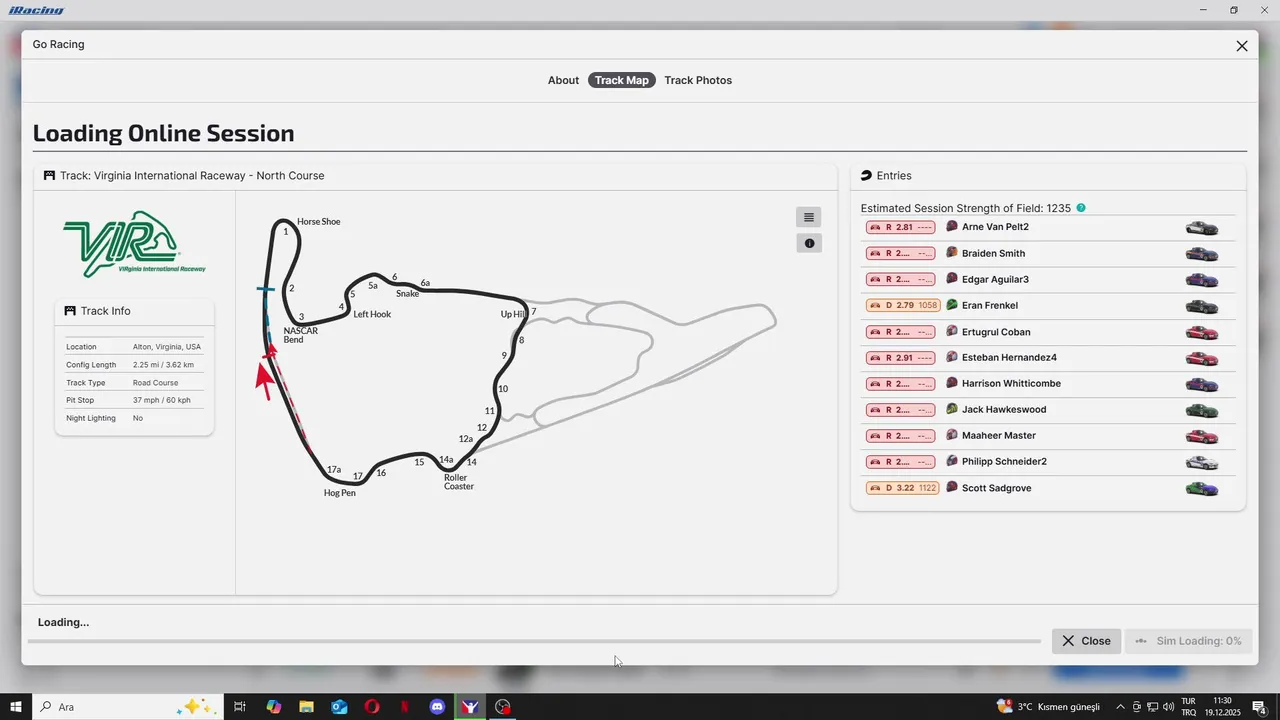The height and width of the screenshot is (720, 1280).
Task: Click Scott Sadgrove's D 3.22 license badge
Action: tap(903, 488)
